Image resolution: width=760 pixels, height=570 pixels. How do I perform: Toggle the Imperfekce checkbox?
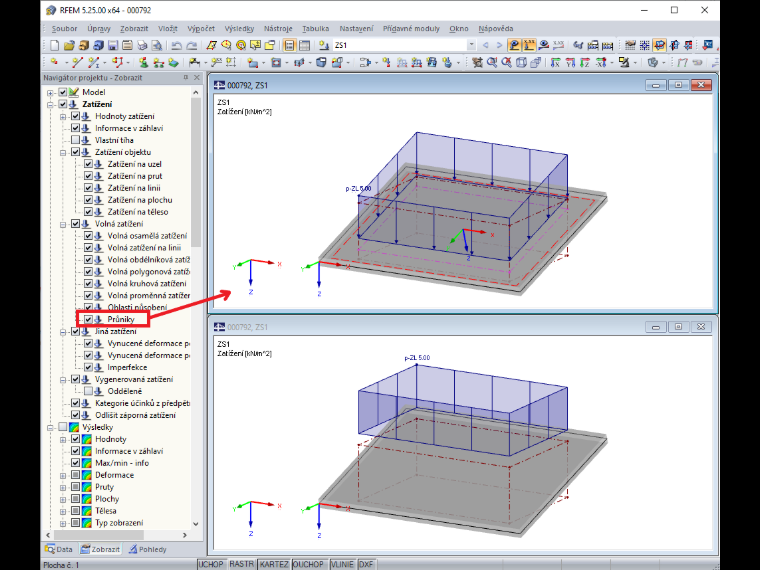pos(88,367)
